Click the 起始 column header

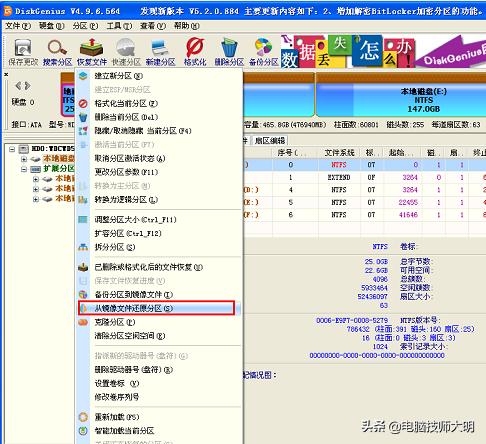tap(402, 153)
